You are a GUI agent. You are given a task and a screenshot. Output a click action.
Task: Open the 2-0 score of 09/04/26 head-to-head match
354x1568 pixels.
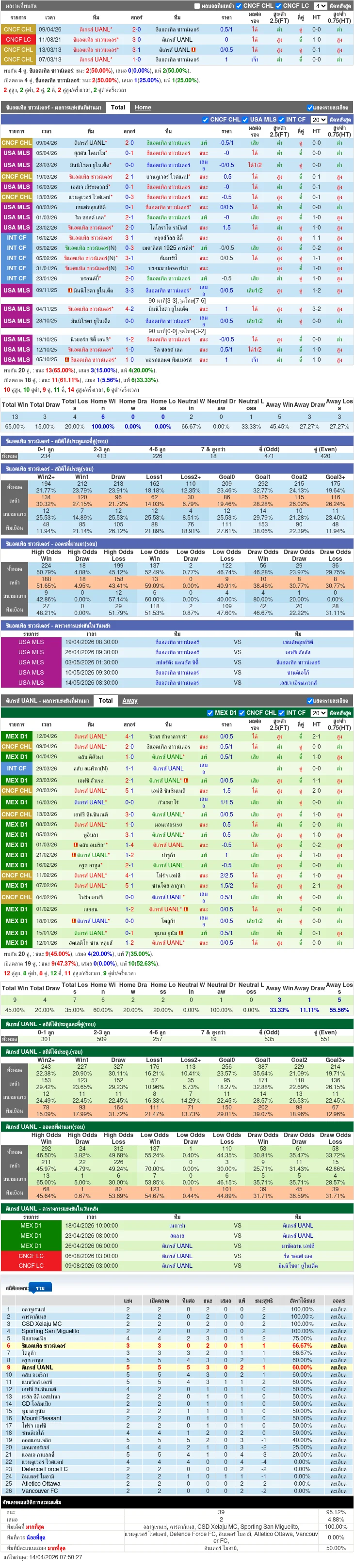coord(136,29)
